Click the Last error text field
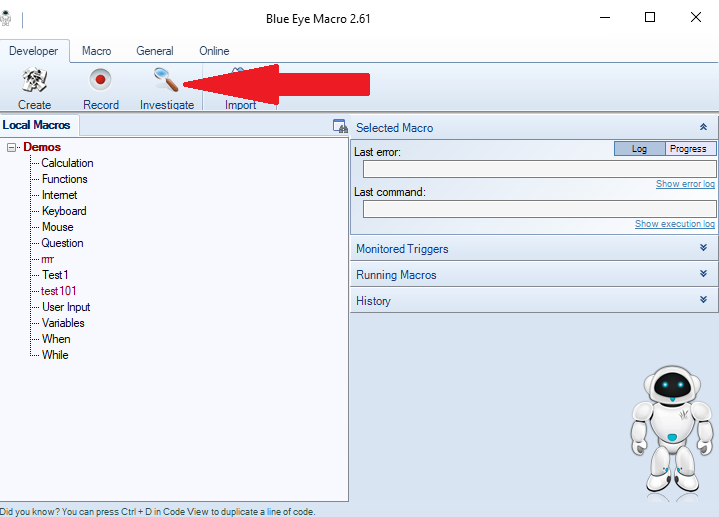 539,169
